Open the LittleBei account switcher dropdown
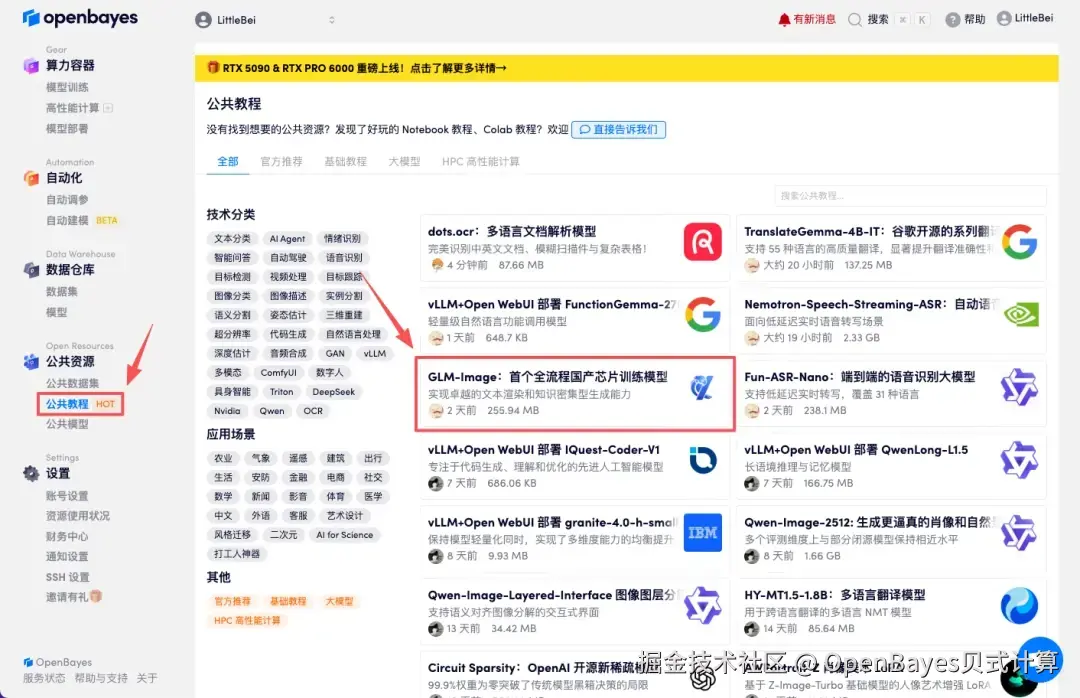 point(265,20)
